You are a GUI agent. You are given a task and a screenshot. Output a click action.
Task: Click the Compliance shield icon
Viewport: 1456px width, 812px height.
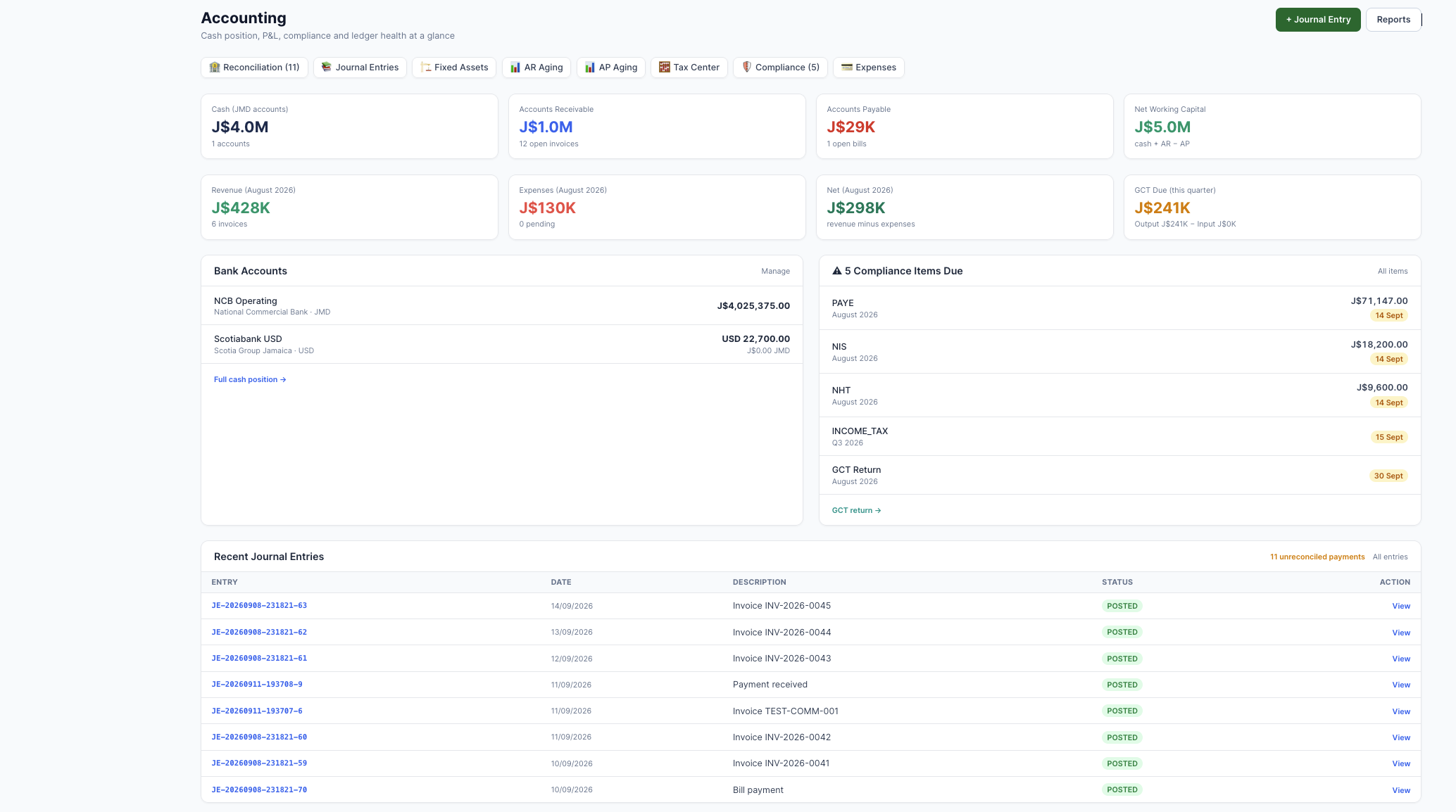[x=747, y=68]
